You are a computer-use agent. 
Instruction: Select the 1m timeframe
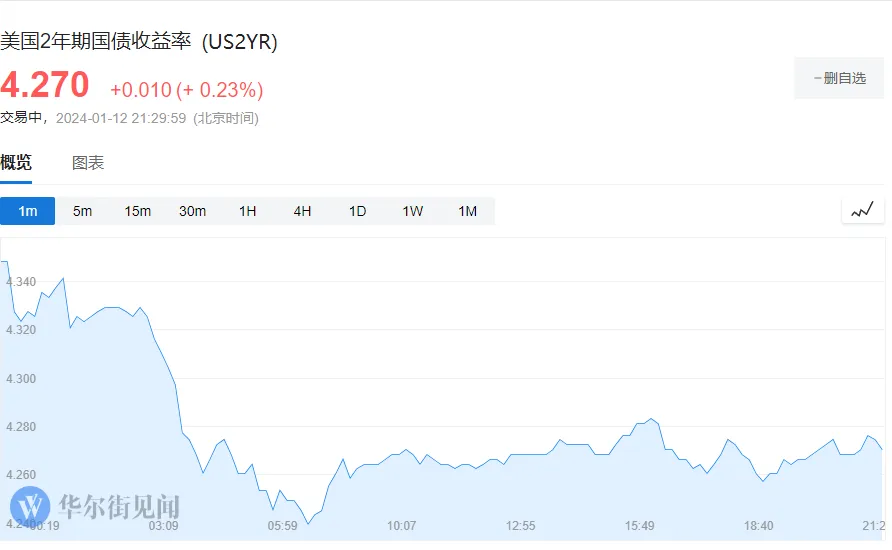[x=28, y=211]
